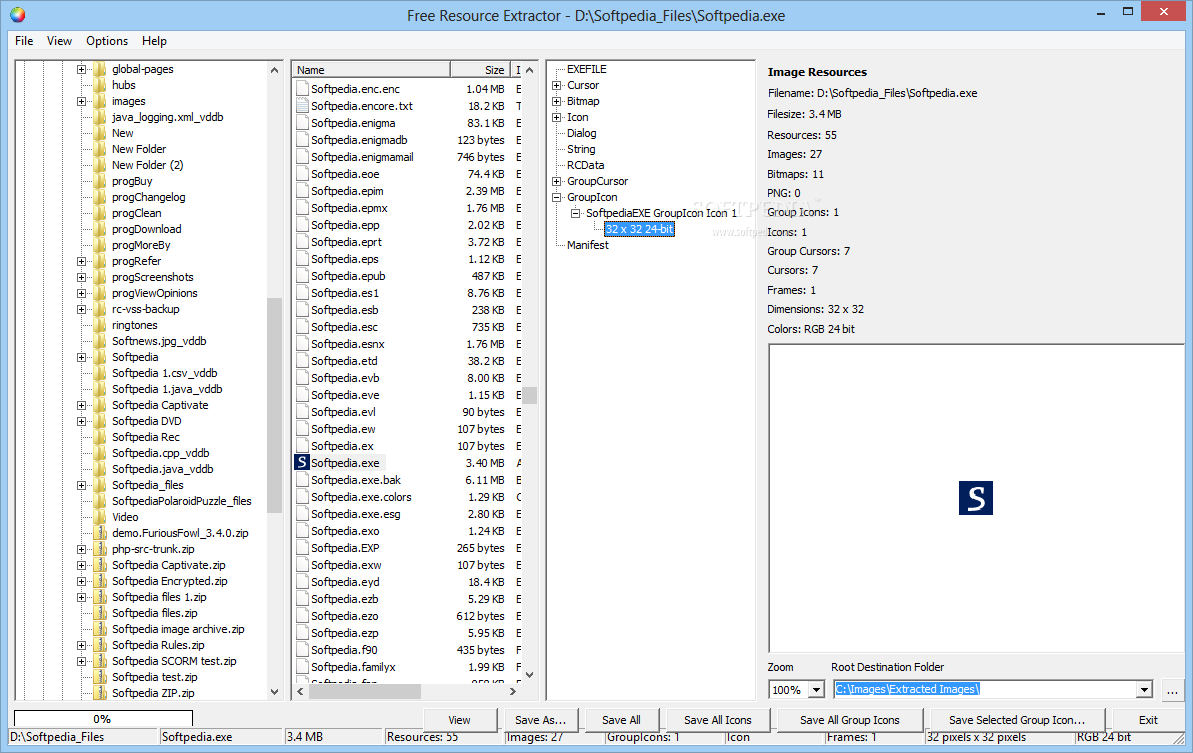Collapse the GroupIcon resource node
This screenshot has width=1193, height=753.
556,197
